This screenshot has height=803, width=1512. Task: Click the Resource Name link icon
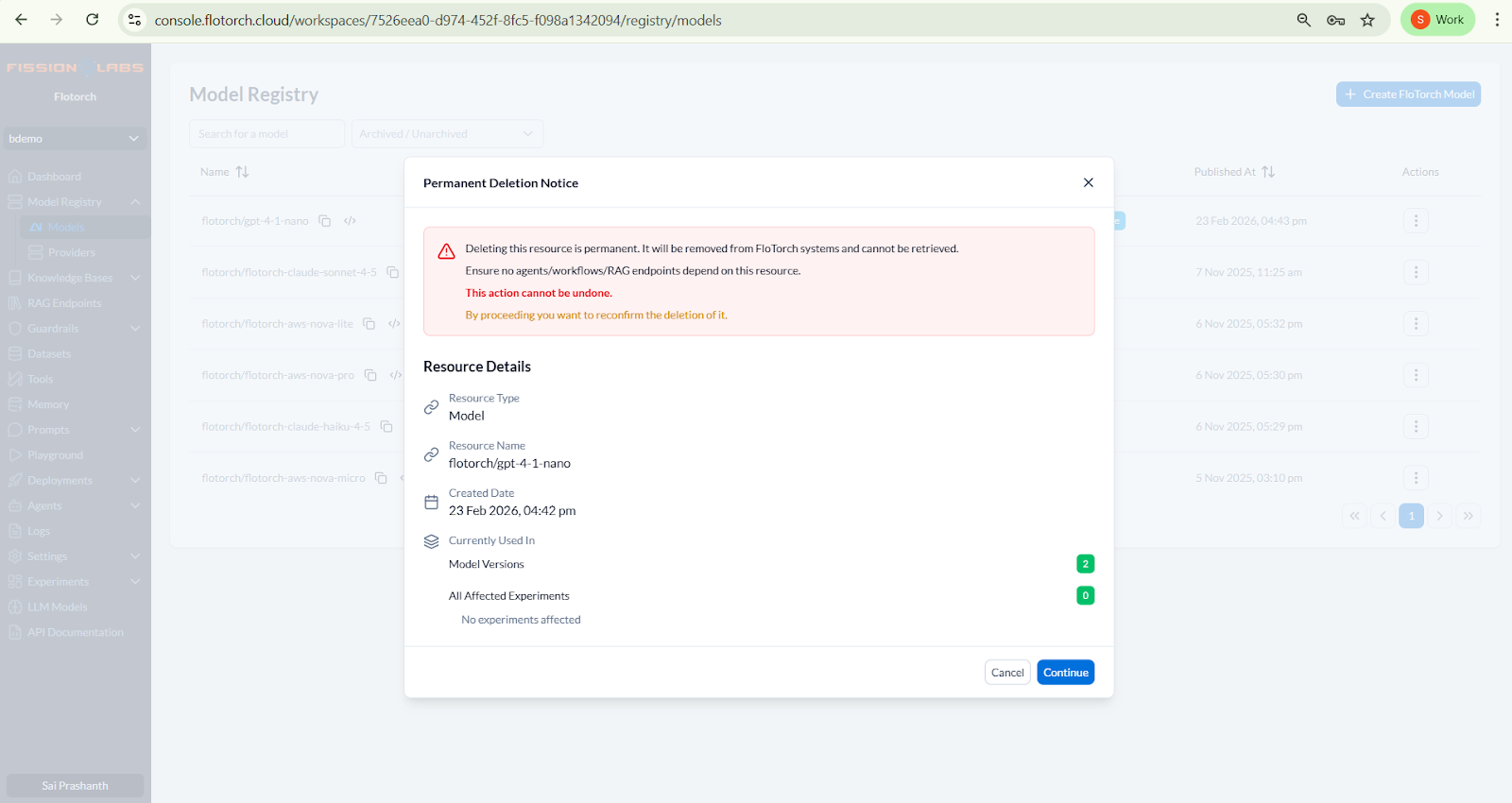[431, 454]
